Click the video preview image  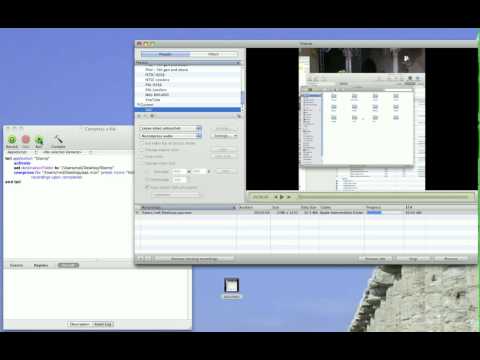click(x=362, y=119)
